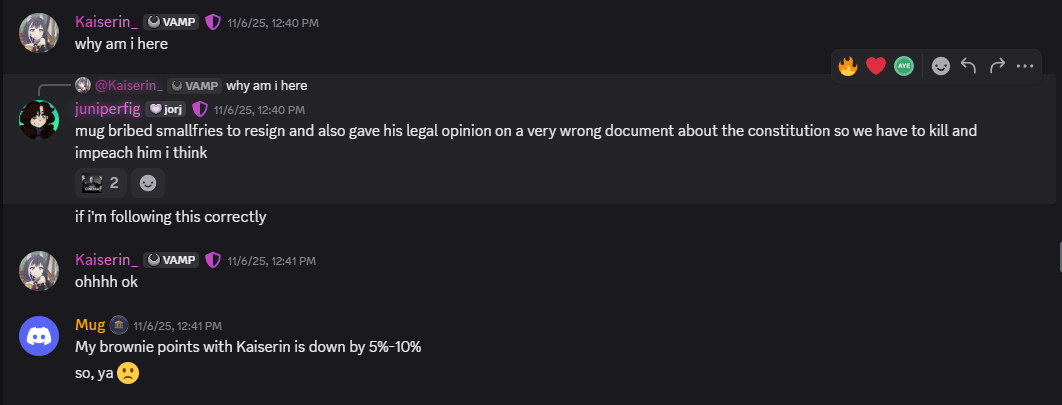The height and width of the screenshot is (405, 1062).
Task: Click Kaiserin_ username above 'why am i here'
Action: (x=106, y=21)
